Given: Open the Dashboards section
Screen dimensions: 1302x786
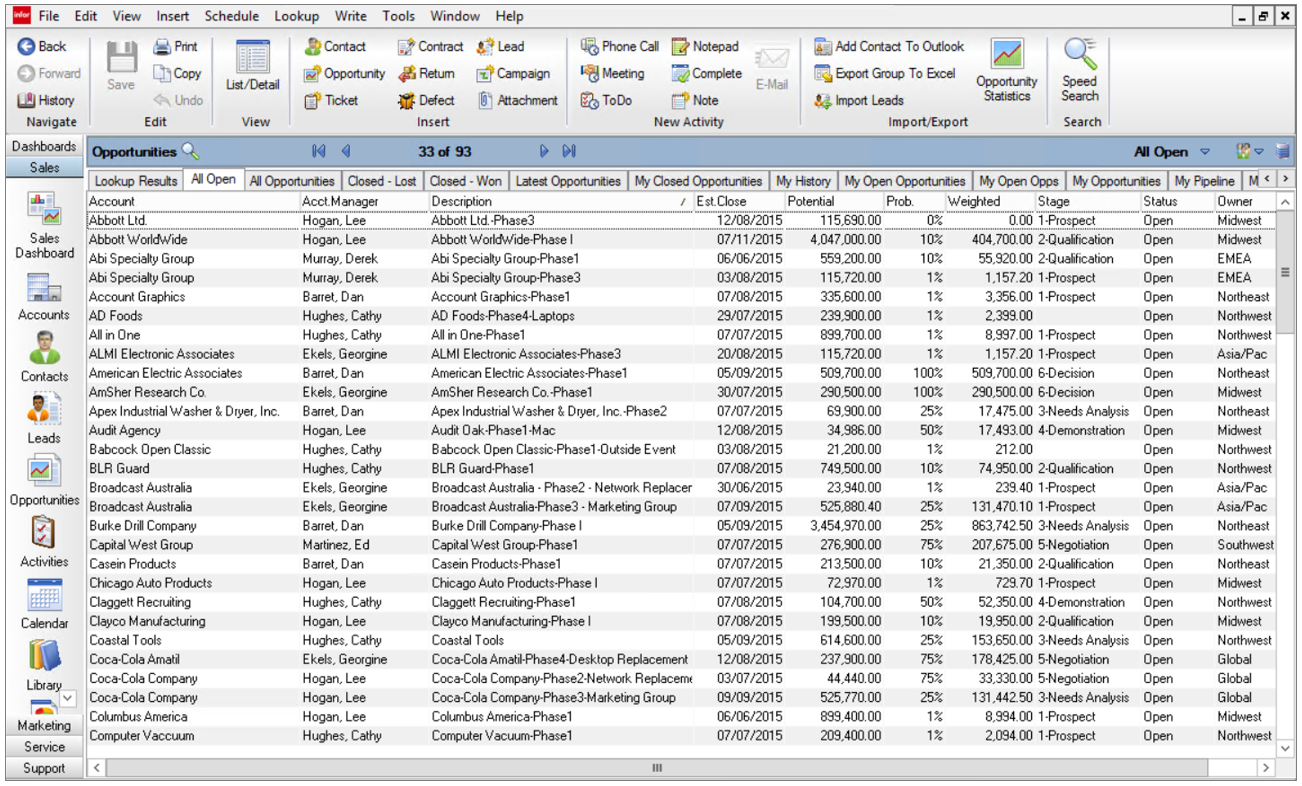Looking at the screenshot, I should [44, 146].
